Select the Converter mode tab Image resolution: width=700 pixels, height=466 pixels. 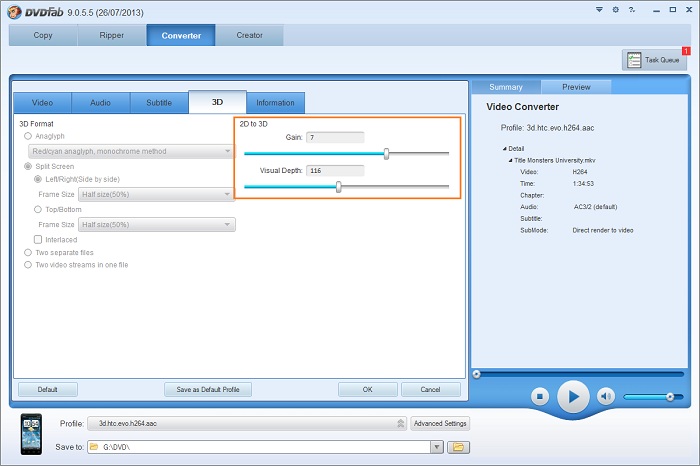pyautogui.click(x=181, y=35)
